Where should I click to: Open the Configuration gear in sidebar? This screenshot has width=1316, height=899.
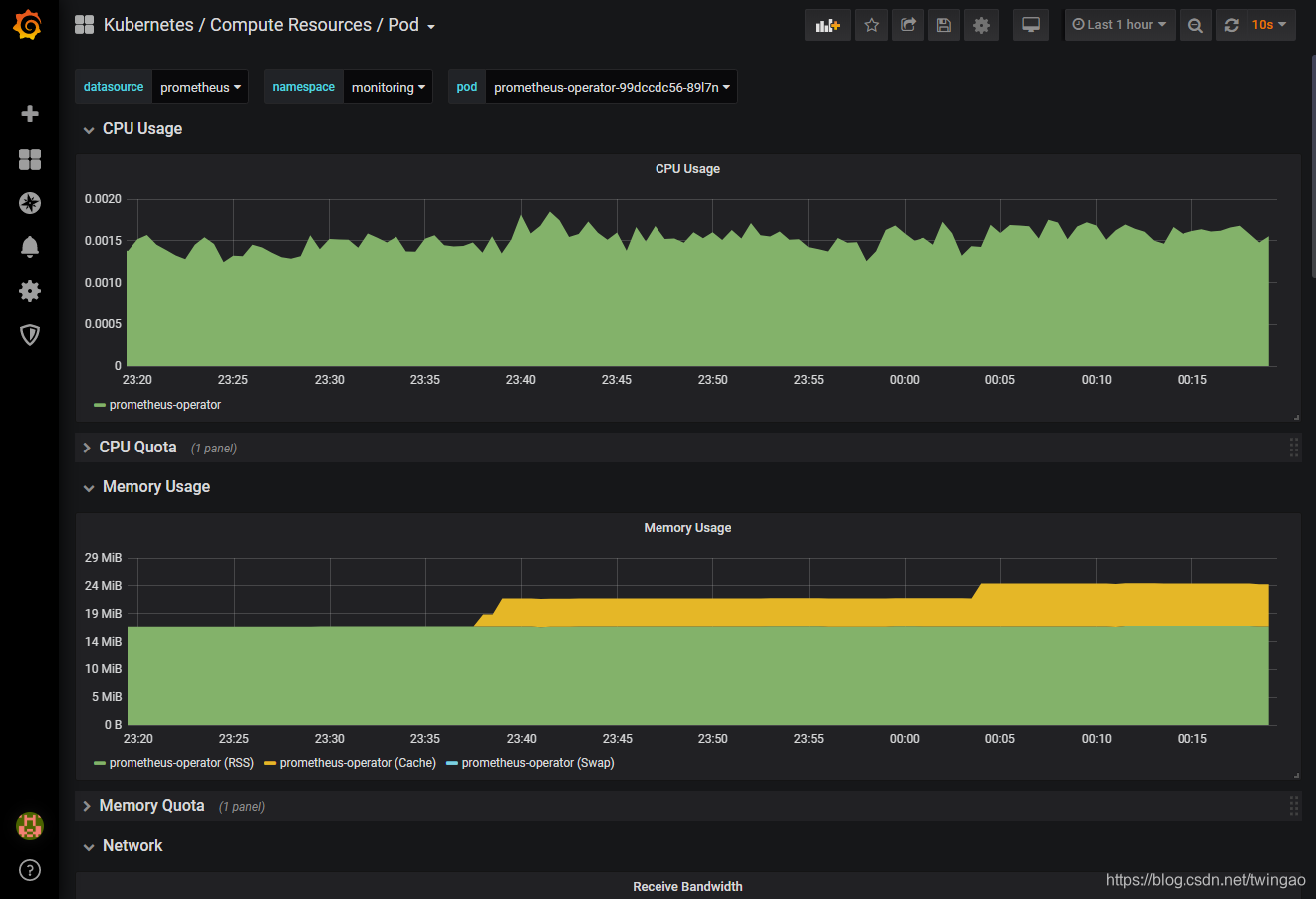(30, 291)
